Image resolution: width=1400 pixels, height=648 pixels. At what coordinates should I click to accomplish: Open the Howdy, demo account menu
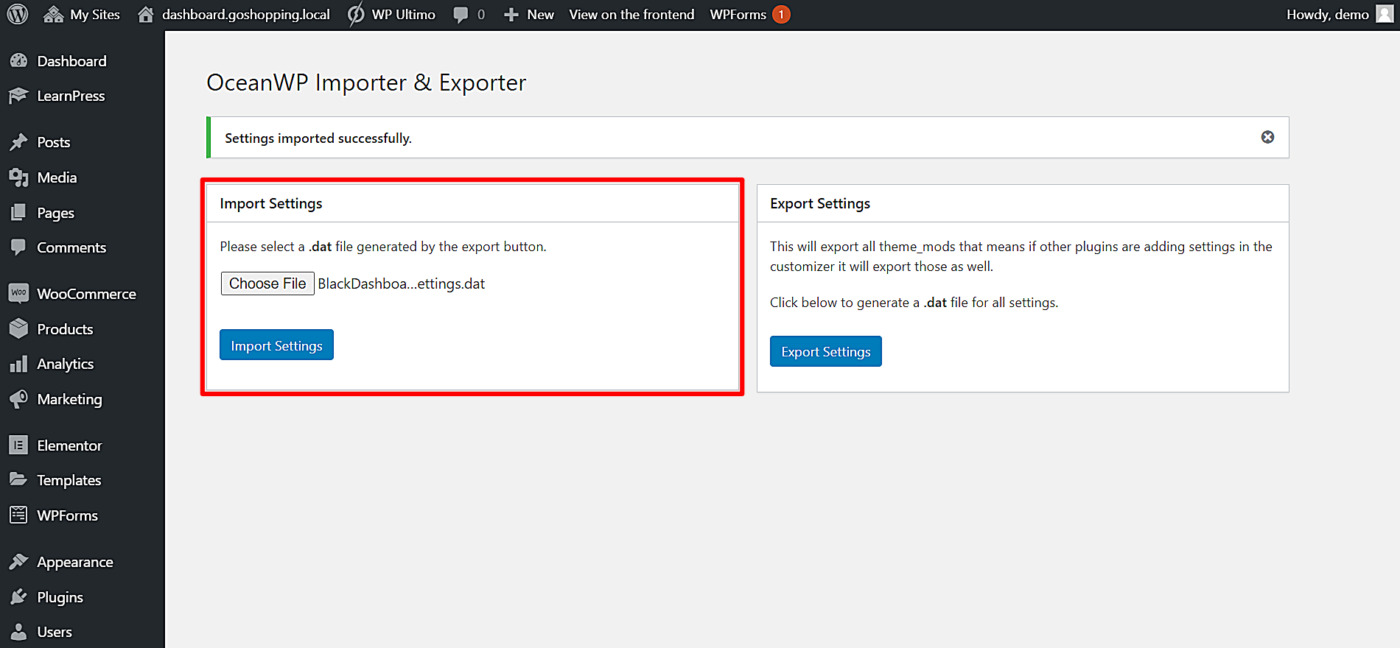(x=1340, y=15)
